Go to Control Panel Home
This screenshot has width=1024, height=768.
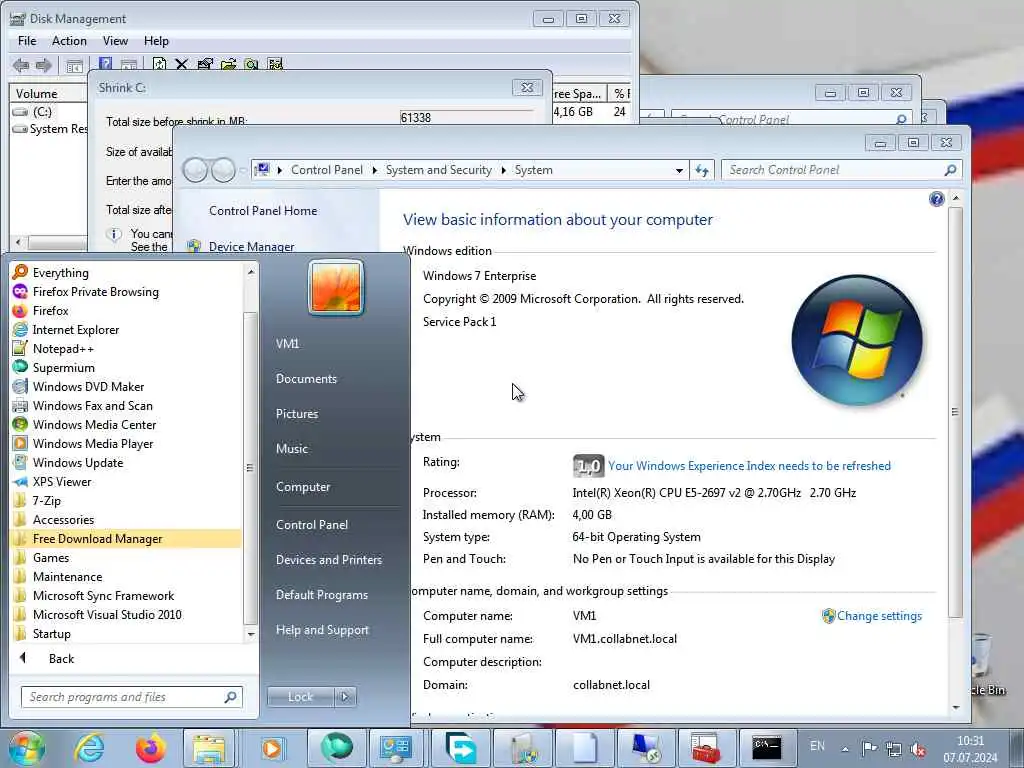263,211
